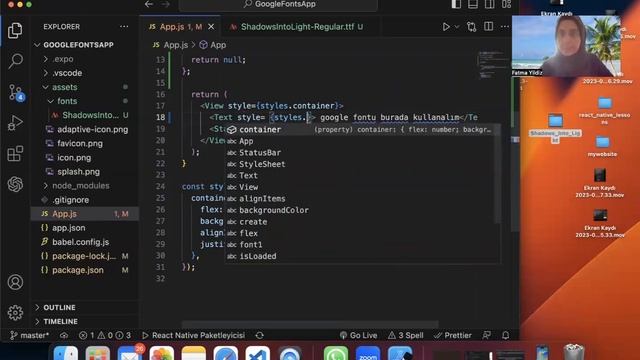Click Prettier status item
The image size is (640, 360).
click(453, 335)
